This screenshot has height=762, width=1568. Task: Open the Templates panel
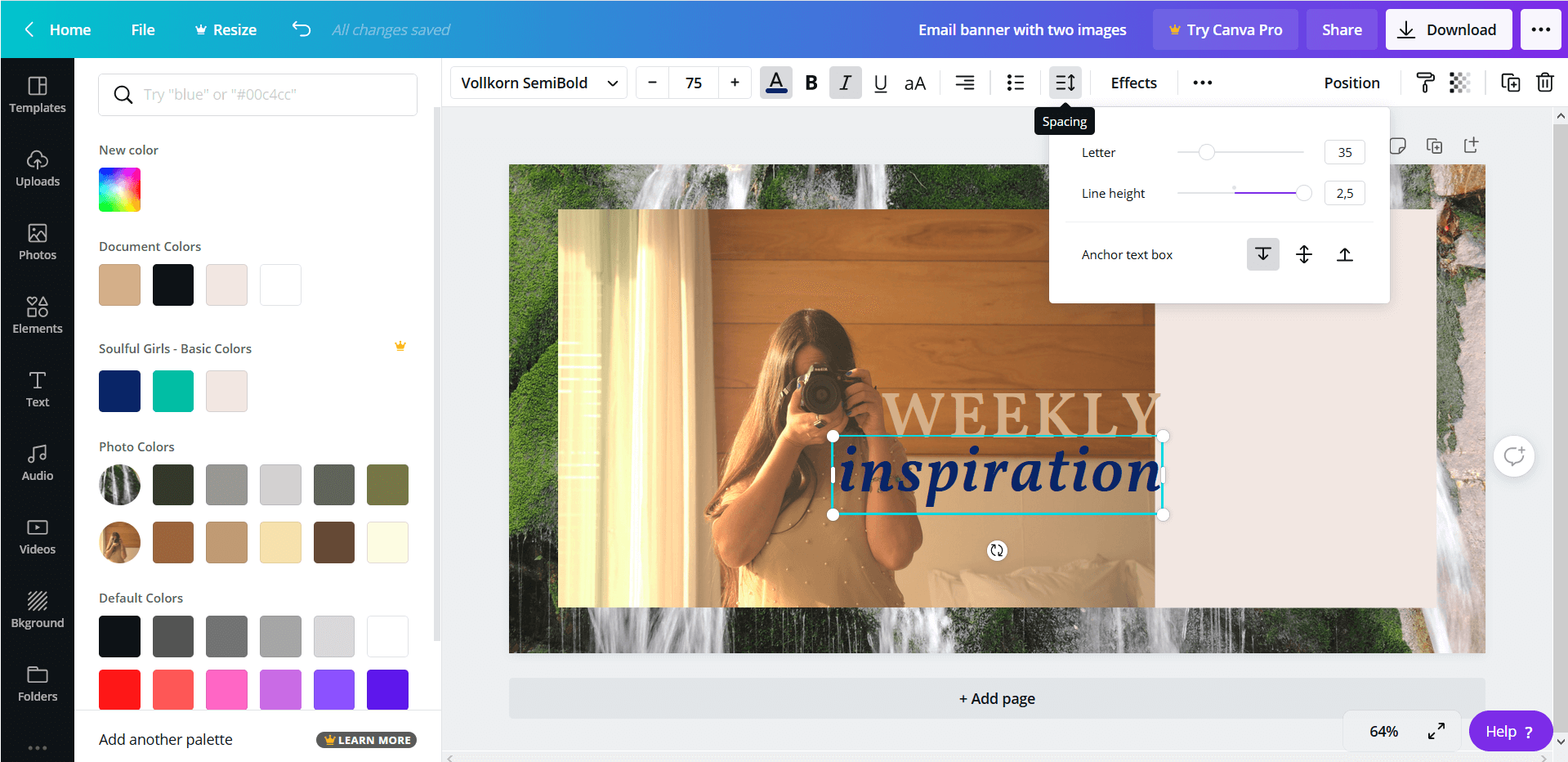click(37, 94)
